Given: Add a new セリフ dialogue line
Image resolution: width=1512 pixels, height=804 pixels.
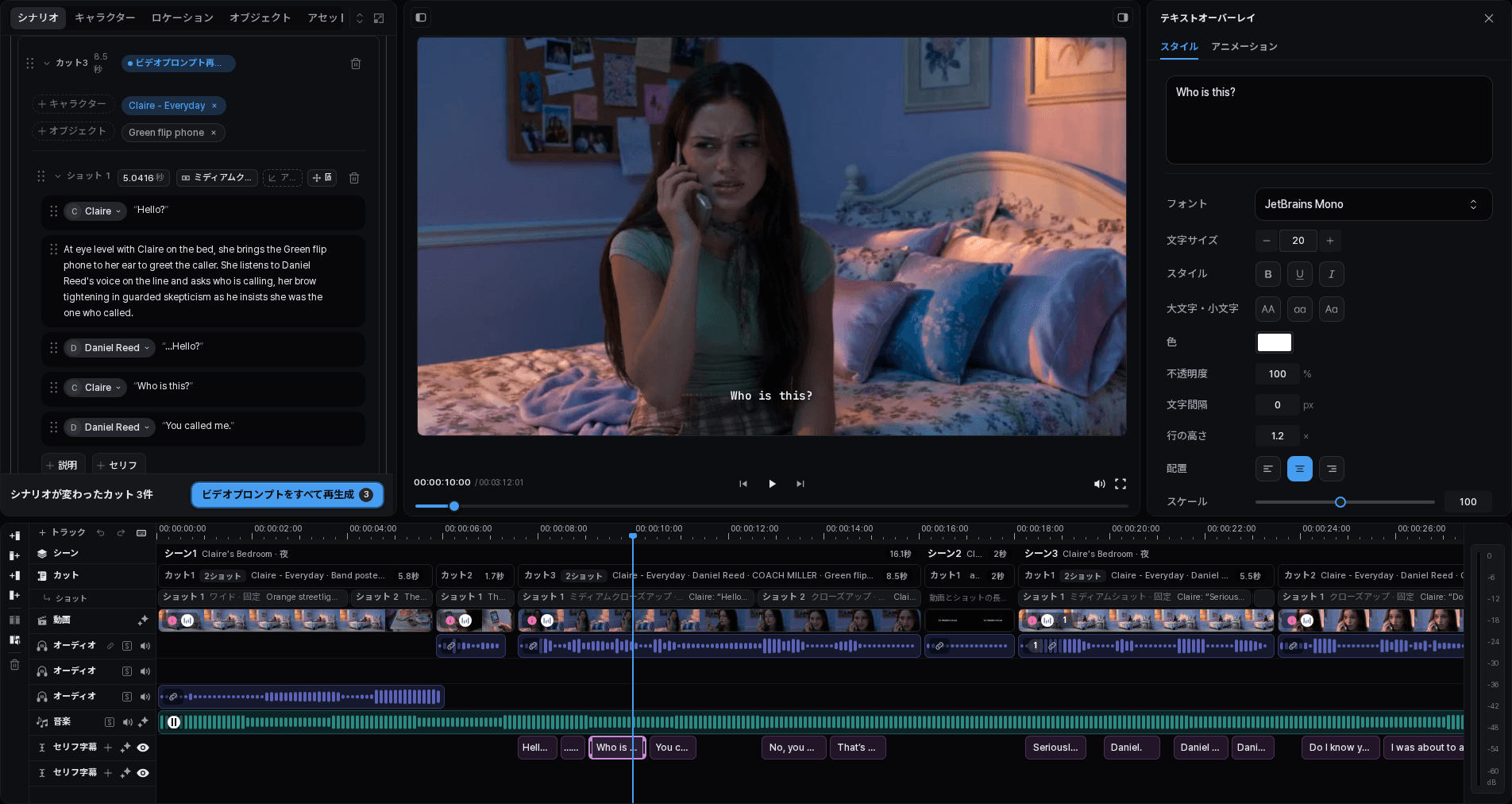Looking at the screenshot, I should (x=118, y=466).
